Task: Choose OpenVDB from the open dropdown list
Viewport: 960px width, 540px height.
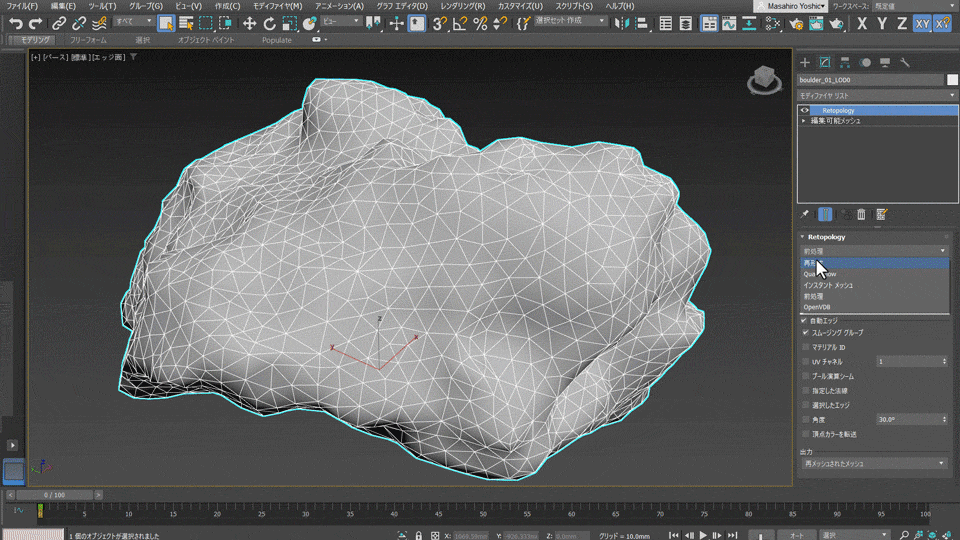Action: 816,307
